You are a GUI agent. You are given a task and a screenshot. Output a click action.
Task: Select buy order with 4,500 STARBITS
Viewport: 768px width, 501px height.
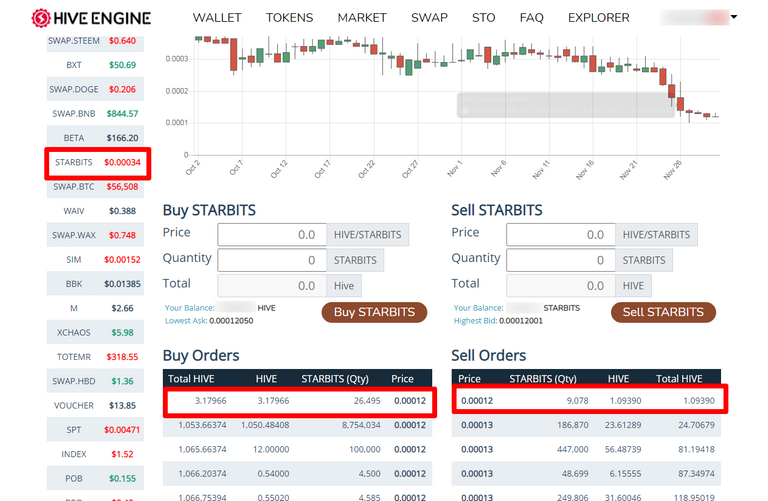297,474
